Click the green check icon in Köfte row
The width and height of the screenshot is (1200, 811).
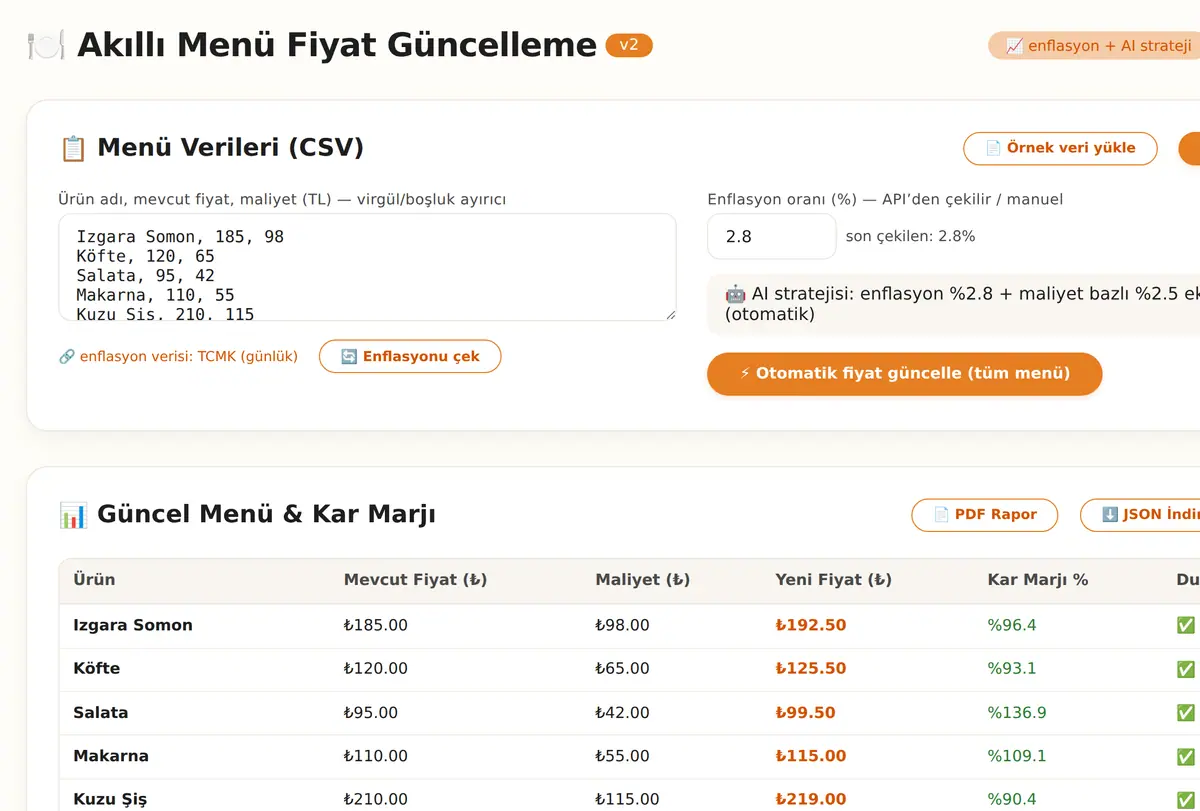pos(1186,668)
